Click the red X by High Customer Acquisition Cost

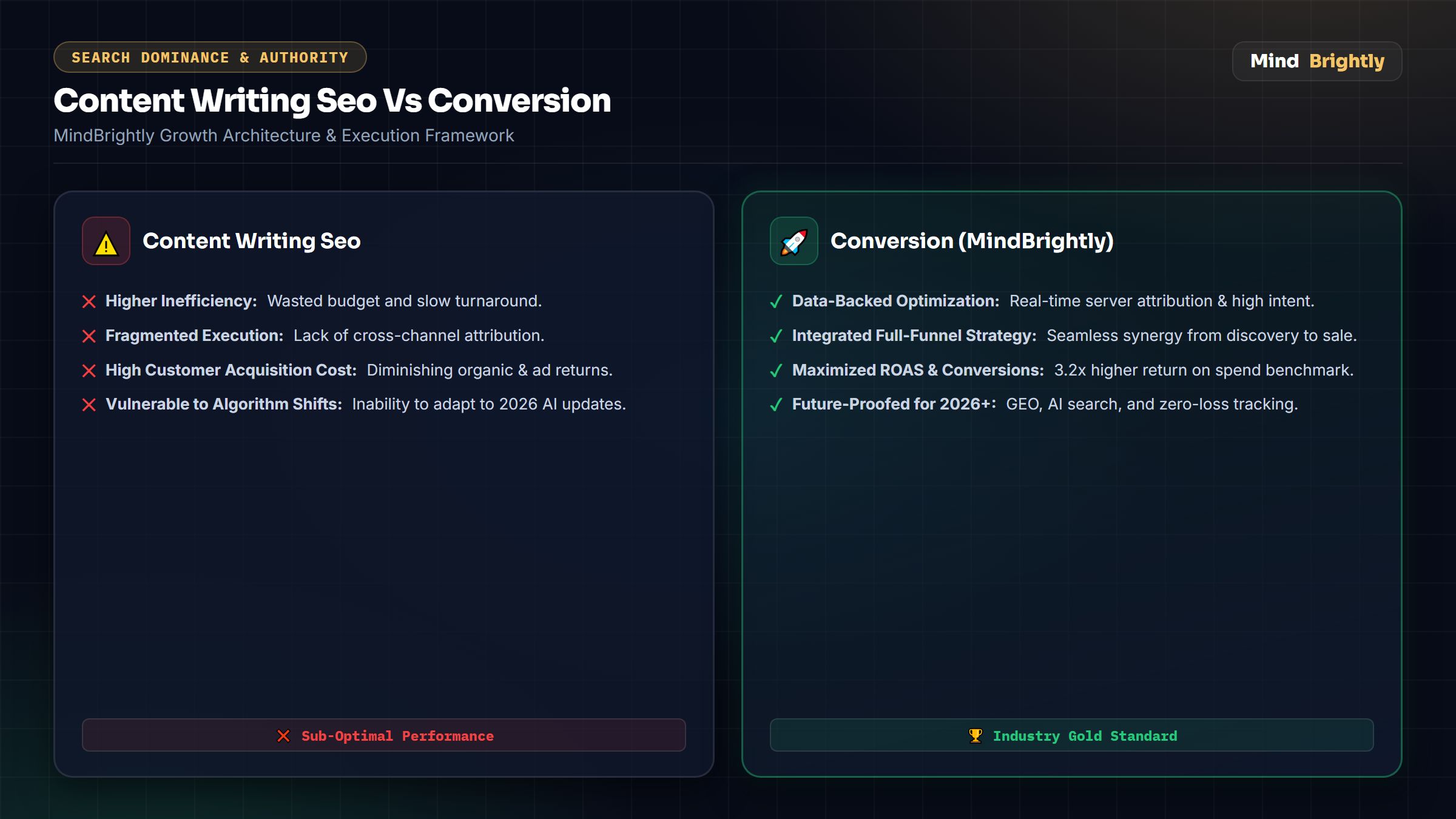tap(89, 371)
